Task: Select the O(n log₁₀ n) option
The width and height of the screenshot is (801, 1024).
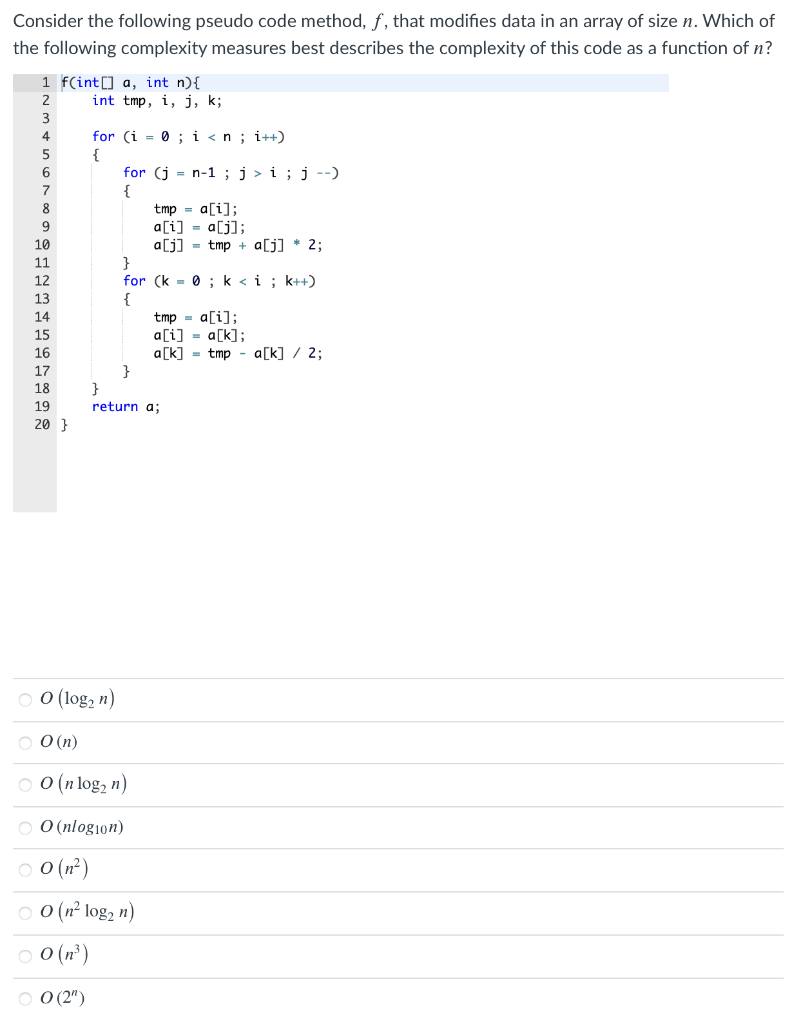Action: pyautogui.click(x=24, y=827)
